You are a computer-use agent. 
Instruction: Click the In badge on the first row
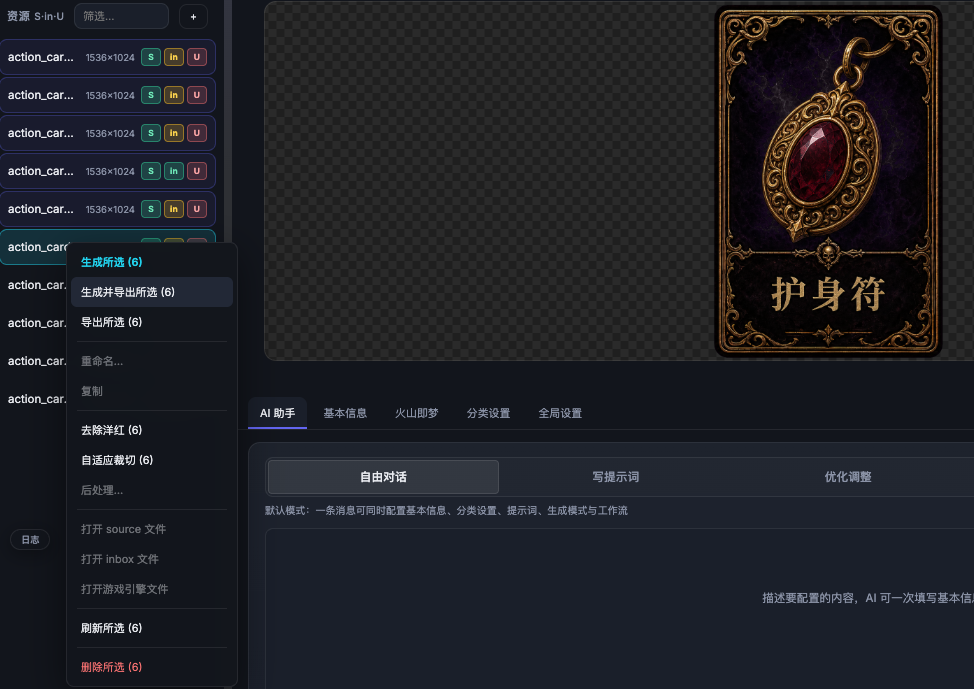[x=174, y=57]
